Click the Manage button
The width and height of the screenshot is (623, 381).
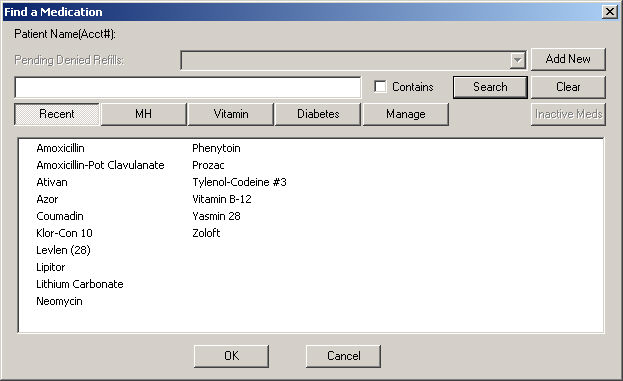pyautogui.click(x=406, y=114)
